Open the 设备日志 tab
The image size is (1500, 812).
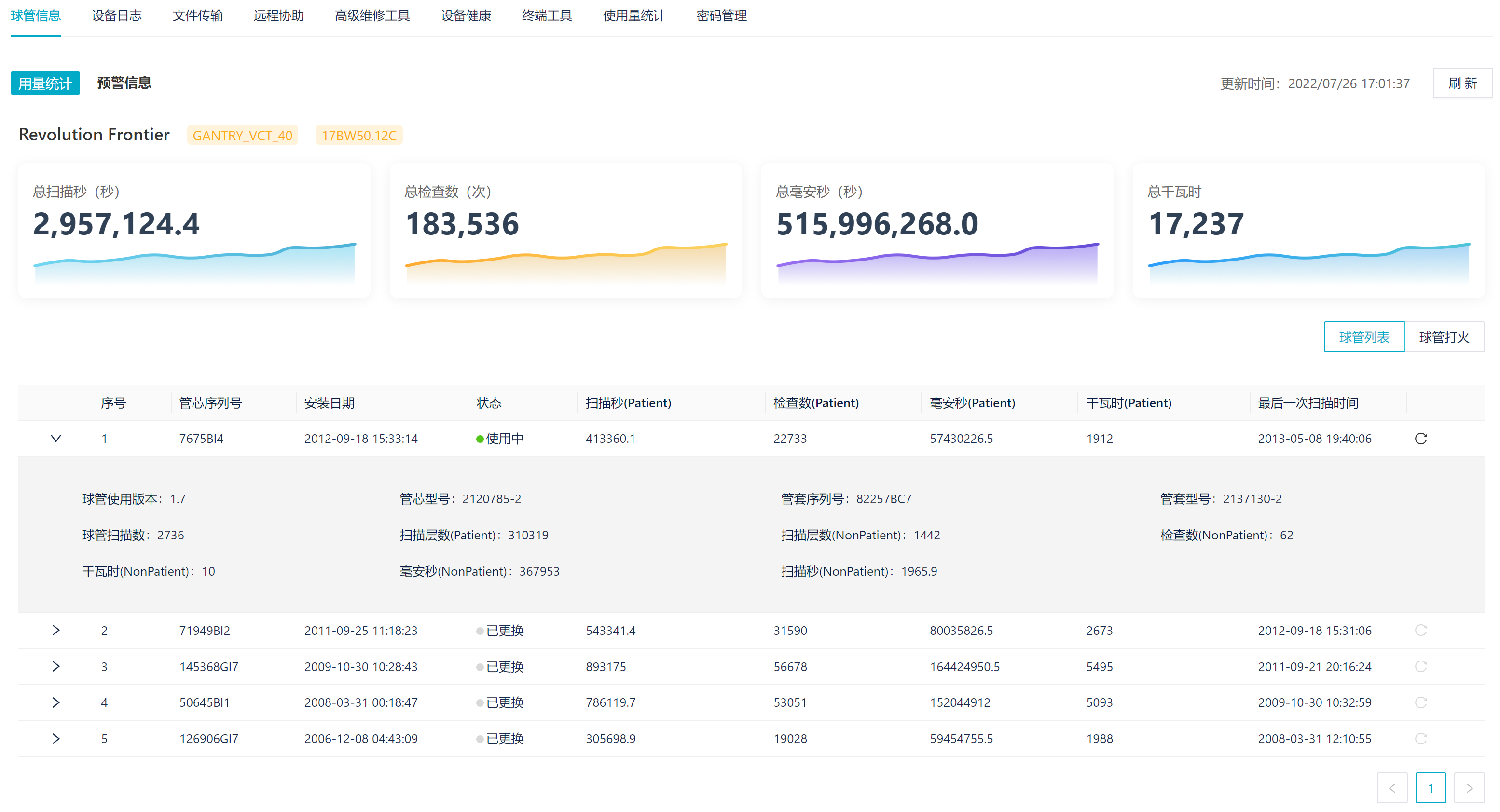pyautogui.click(x=116, y=16)
